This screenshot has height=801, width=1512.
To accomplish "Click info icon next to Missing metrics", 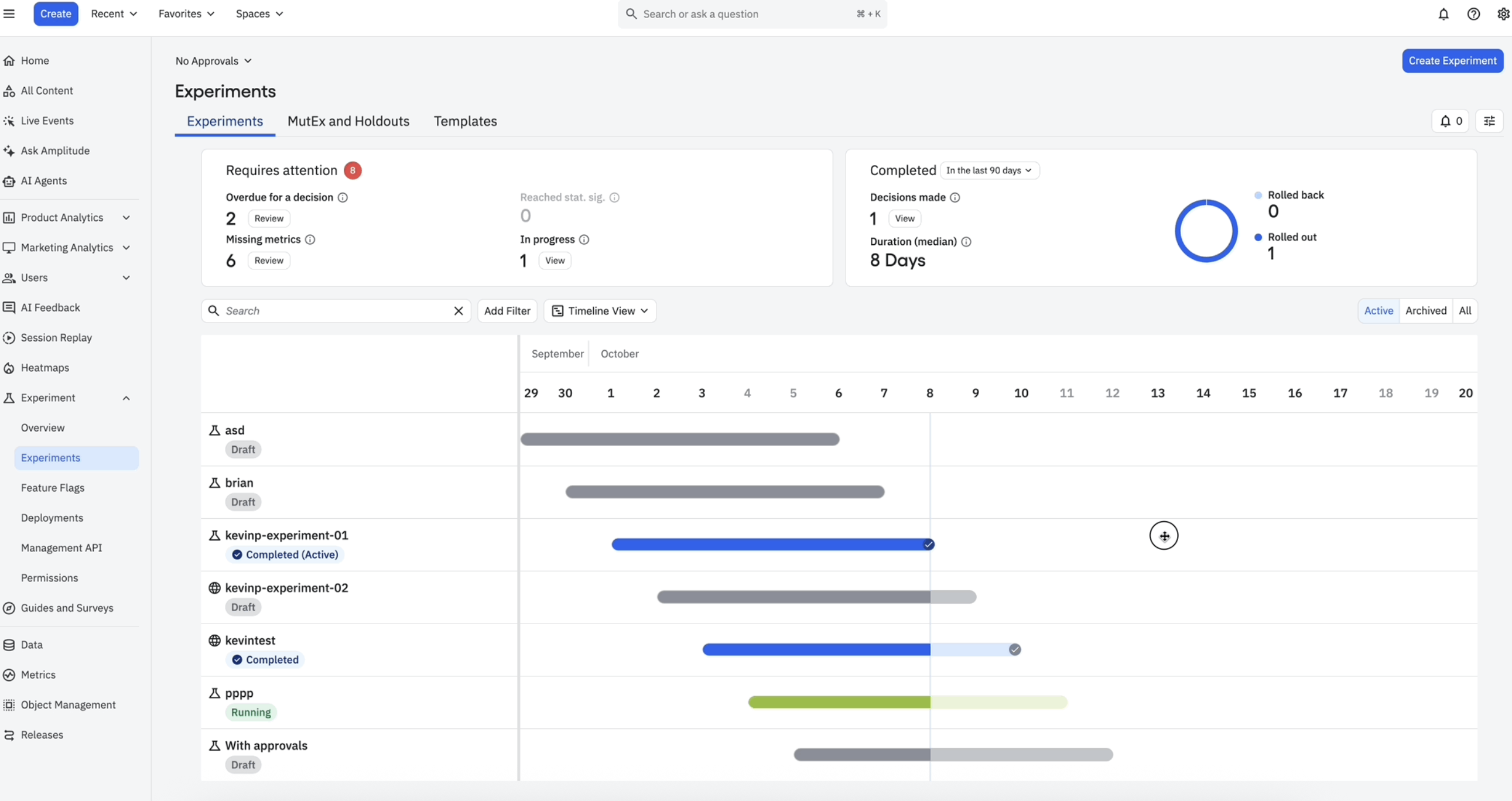I will [310, 239].
